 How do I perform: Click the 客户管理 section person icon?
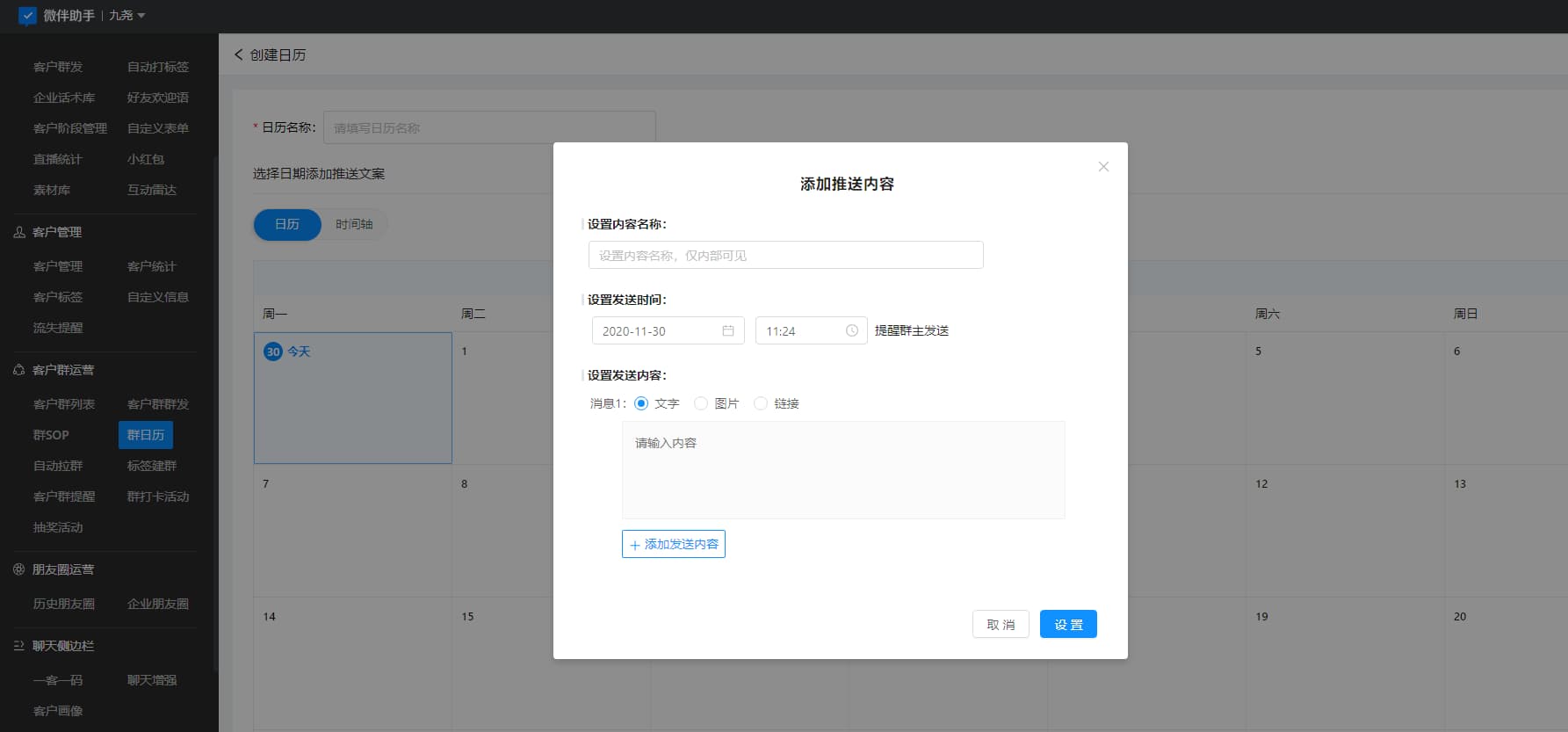[x=19, y=232]
